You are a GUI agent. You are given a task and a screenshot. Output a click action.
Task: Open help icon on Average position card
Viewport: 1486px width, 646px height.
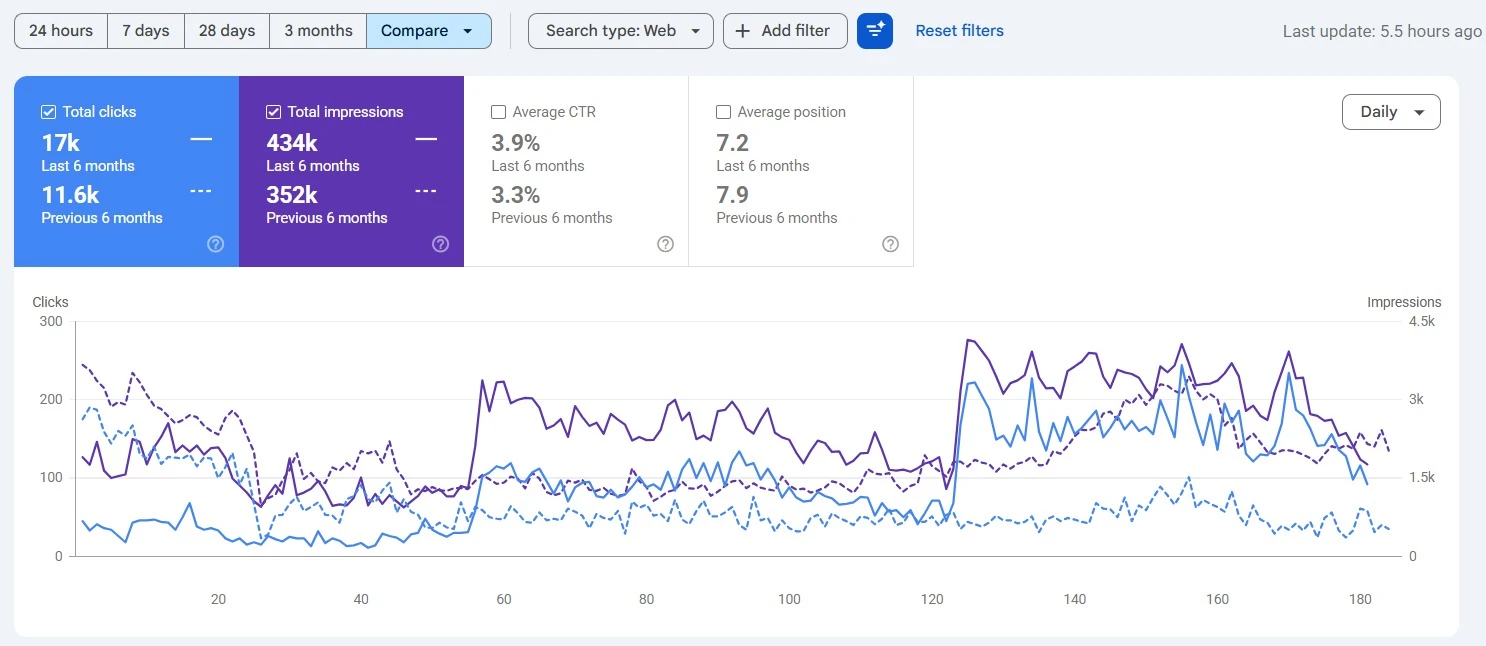point(890,244)
